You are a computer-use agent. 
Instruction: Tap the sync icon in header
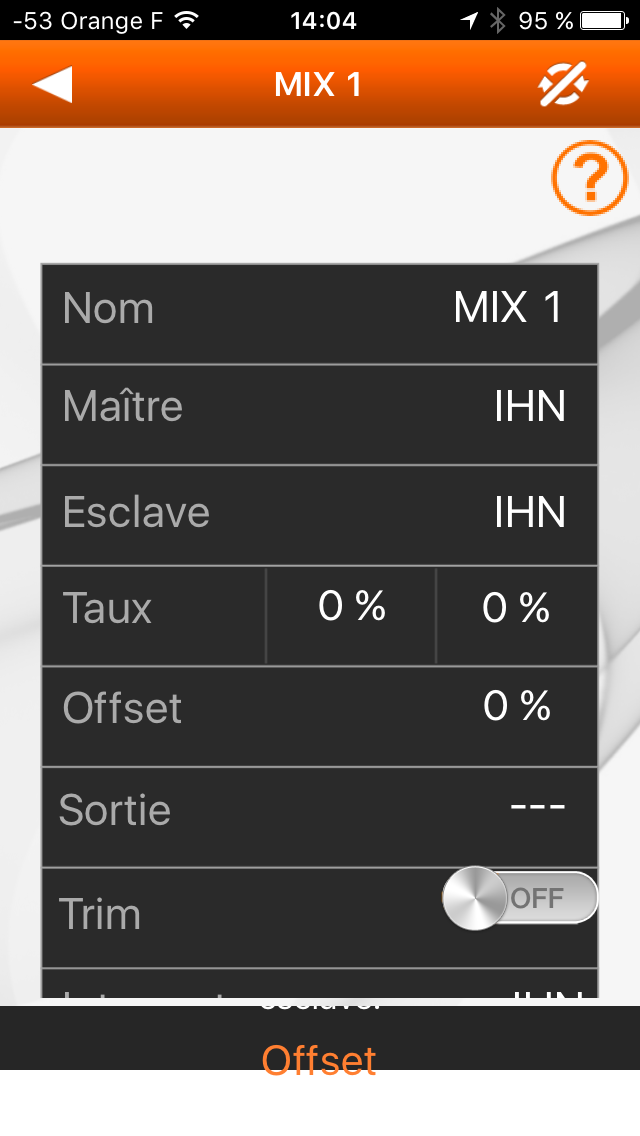coord(563,84)
